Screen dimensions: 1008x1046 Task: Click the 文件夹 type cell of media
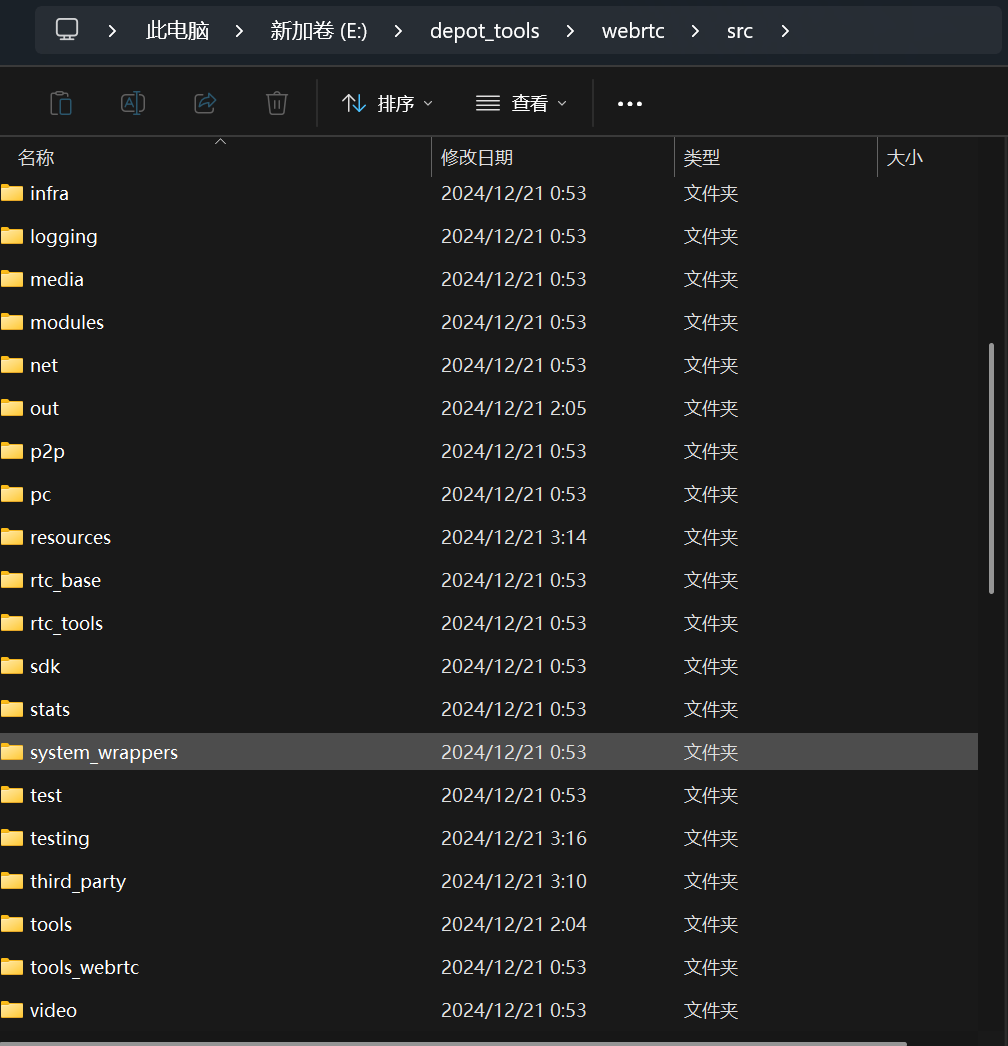[710, 280]
